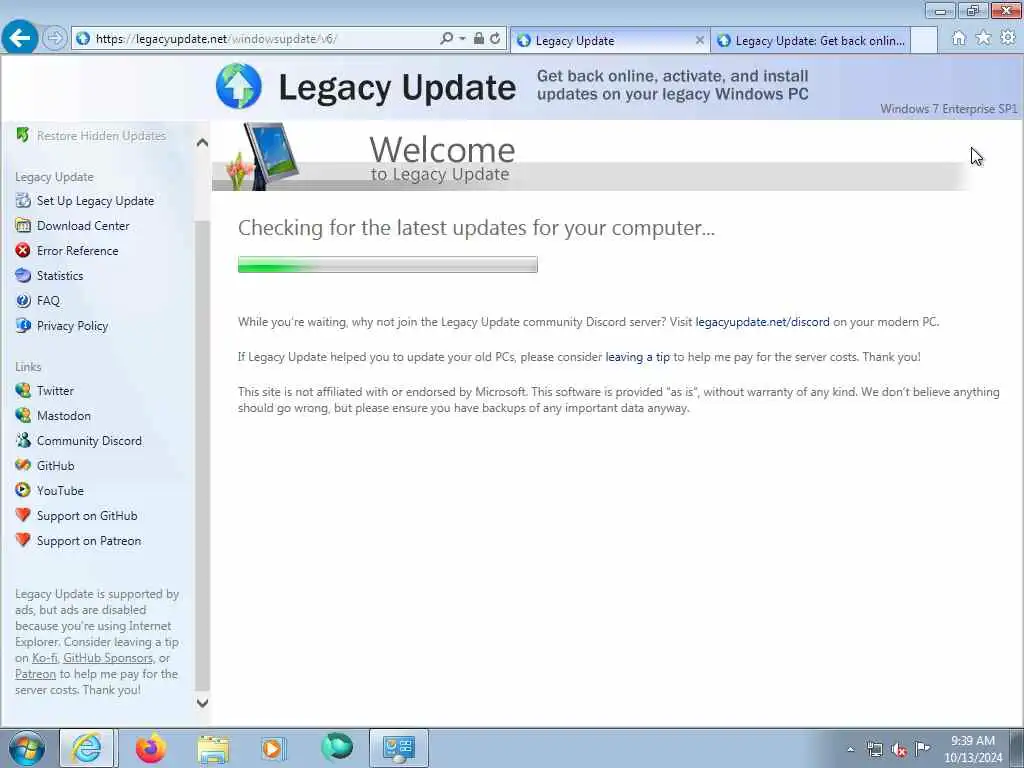Screen dimensions: 1024x768
Task: Click the Show desktop strip beside the clock
Action: (x=1017, y=748)
